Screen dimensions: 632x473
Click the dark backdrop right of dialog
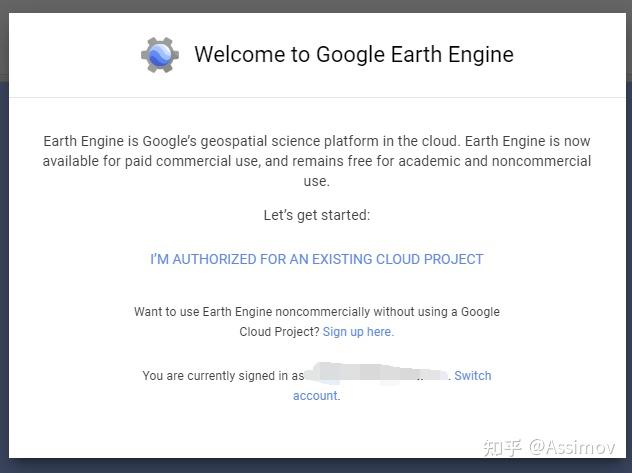pos(628,250)
